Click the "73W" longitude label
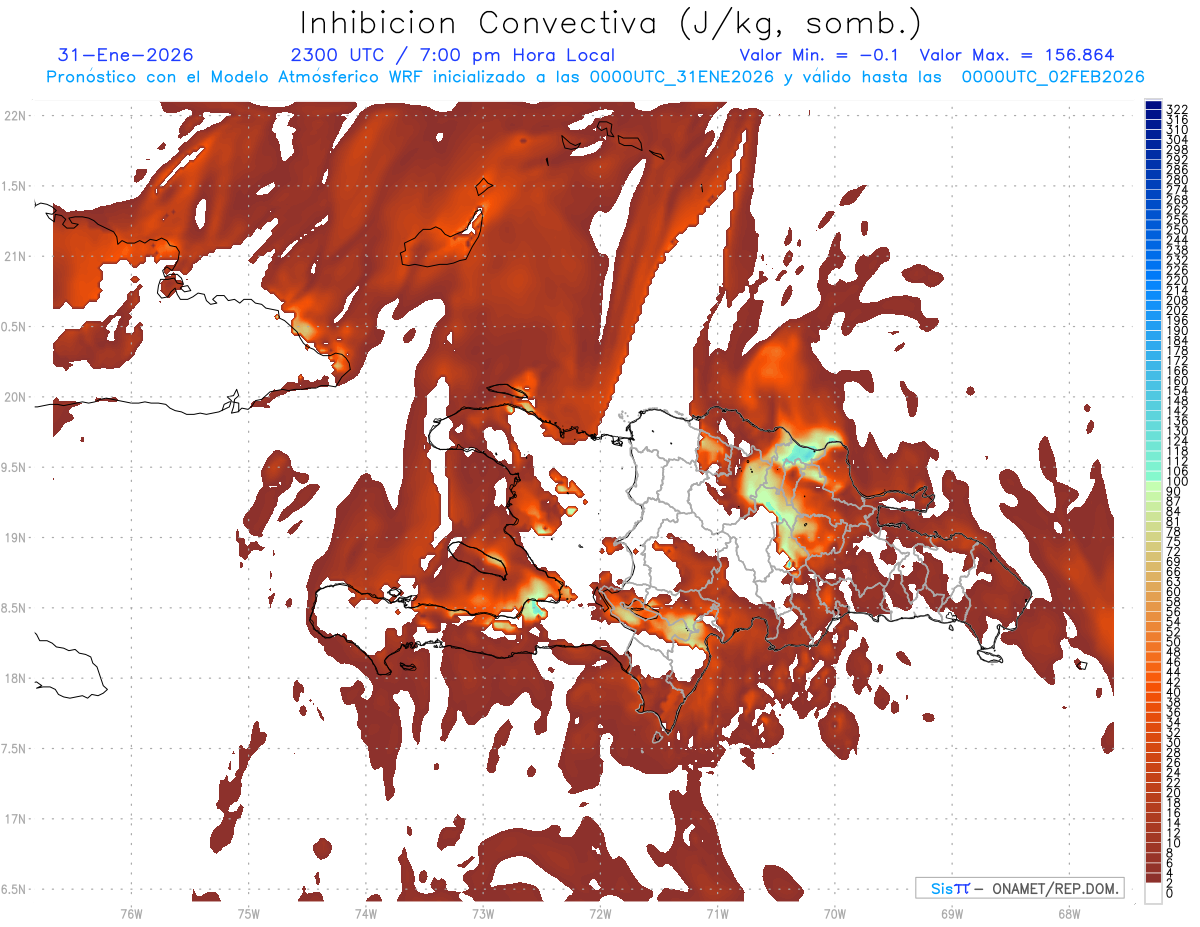Image resolution: width=1200 pixels, height=927 pixels. click(x=483, y=913)
